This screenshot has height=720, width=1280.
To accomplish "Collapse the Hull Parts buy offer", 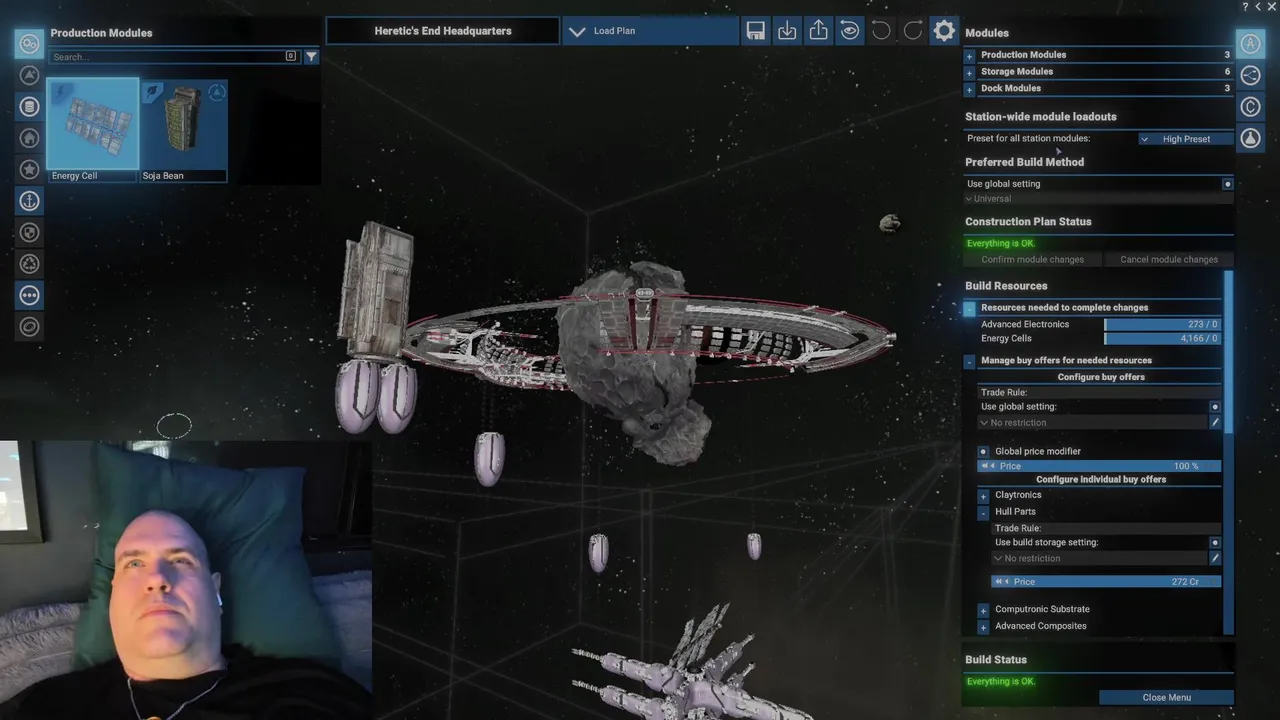I will [x=983, y=512].
